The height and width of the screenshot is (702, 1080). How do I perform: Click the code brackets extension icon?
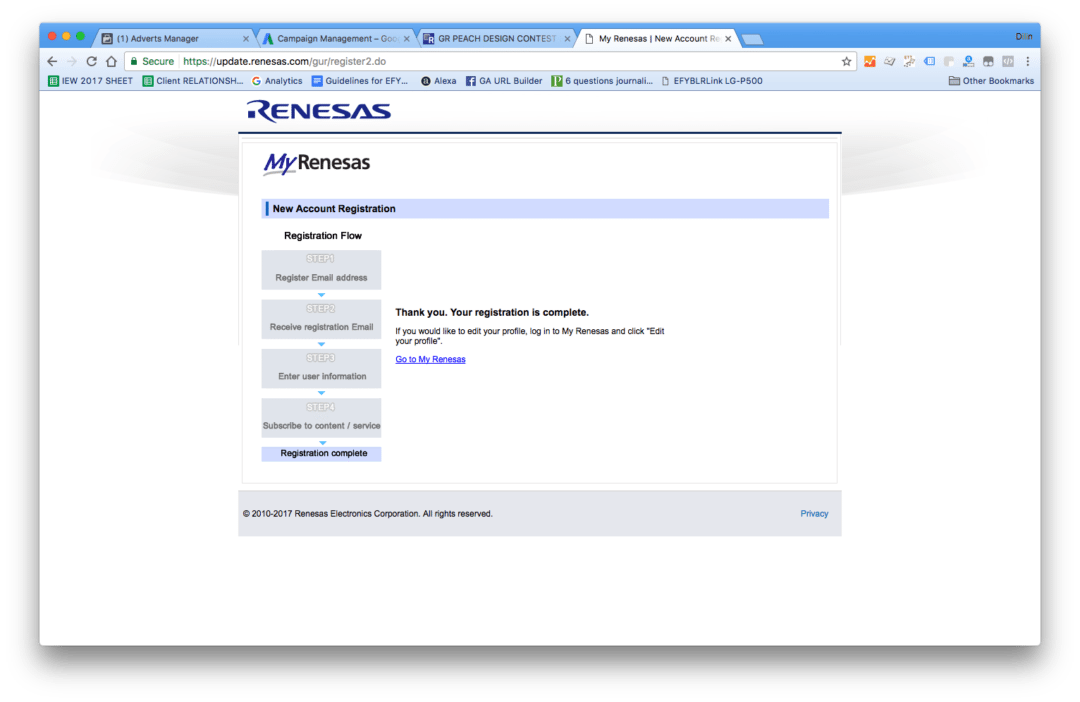coord(1008,61)
